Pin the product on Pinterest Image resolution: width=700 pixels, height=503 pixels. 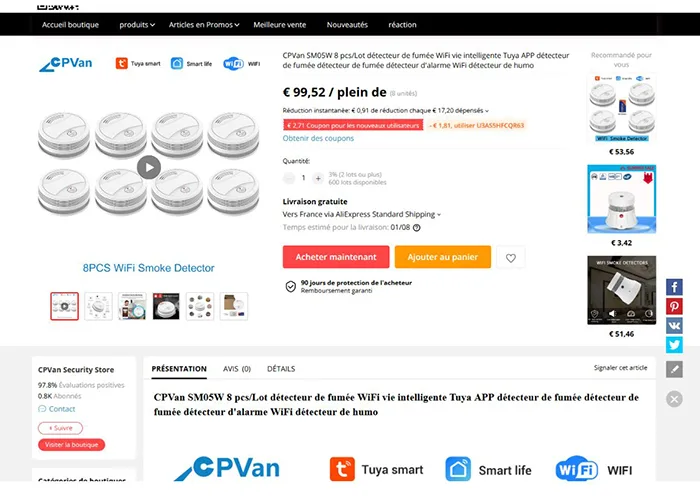pos(674,307)
